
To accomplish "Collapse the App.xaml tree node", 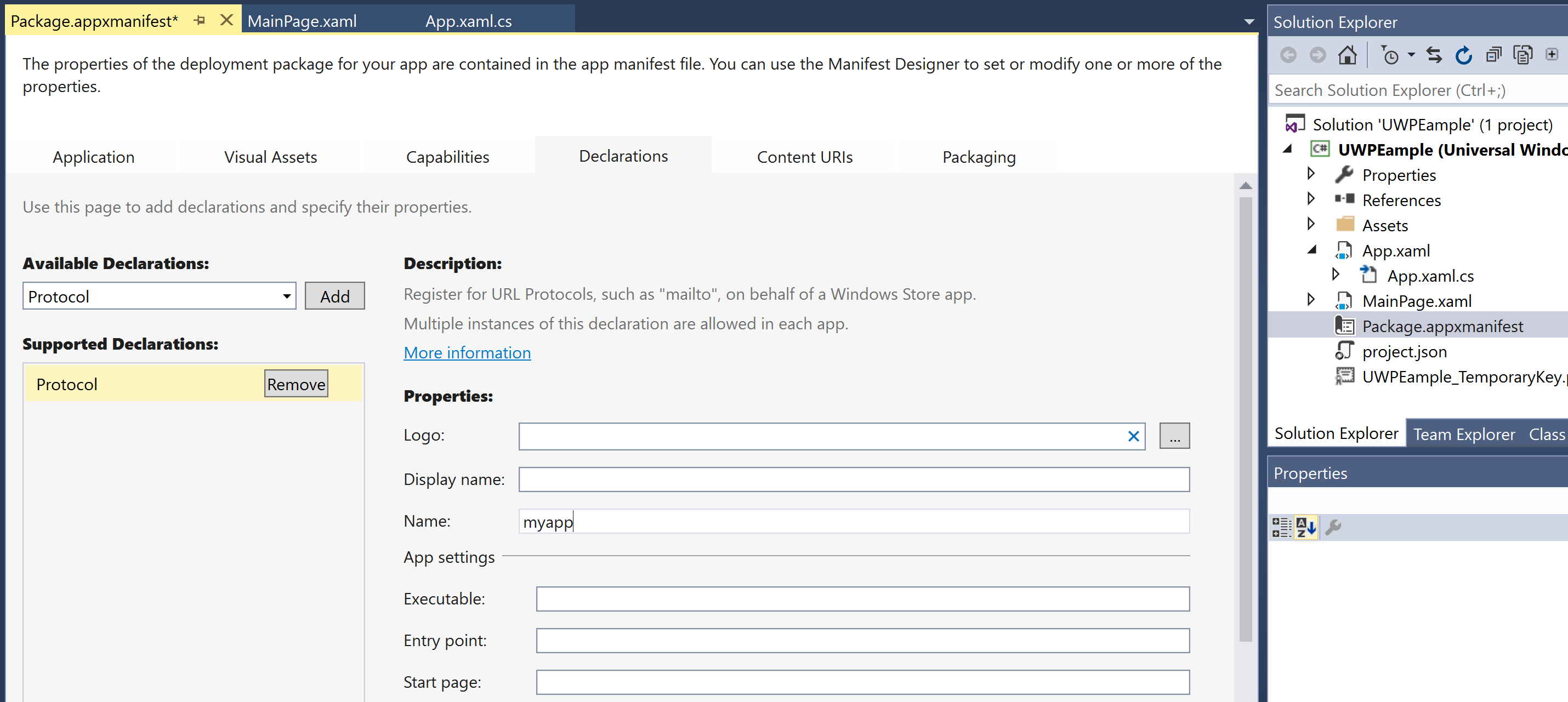I will 1312,250.
